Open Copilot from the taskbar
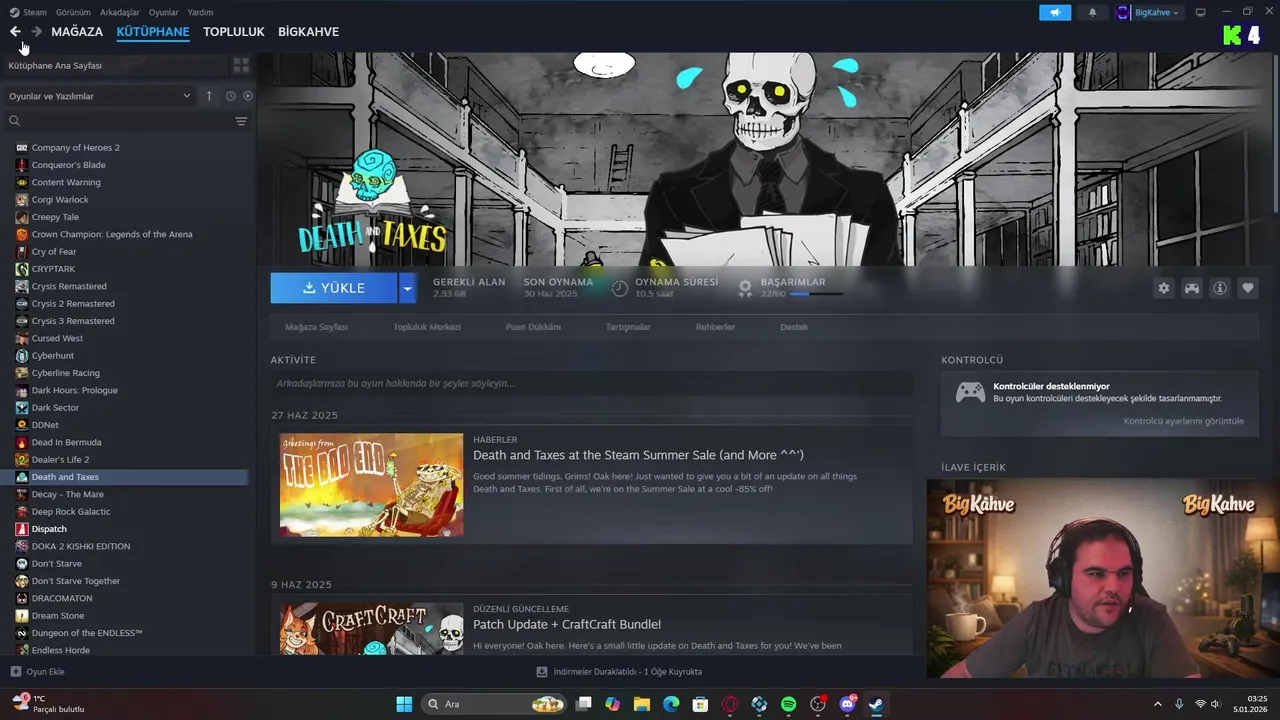The height and width of the screenshot is (720, 1280). [x=612, y=704]
